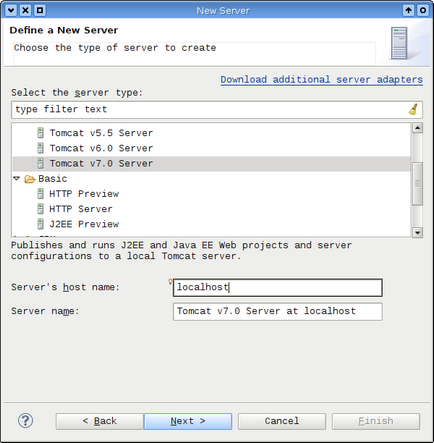The width and height of the screenshot is (434, 443).
Task: Go Back to previous page
Action: coord(100,421)
